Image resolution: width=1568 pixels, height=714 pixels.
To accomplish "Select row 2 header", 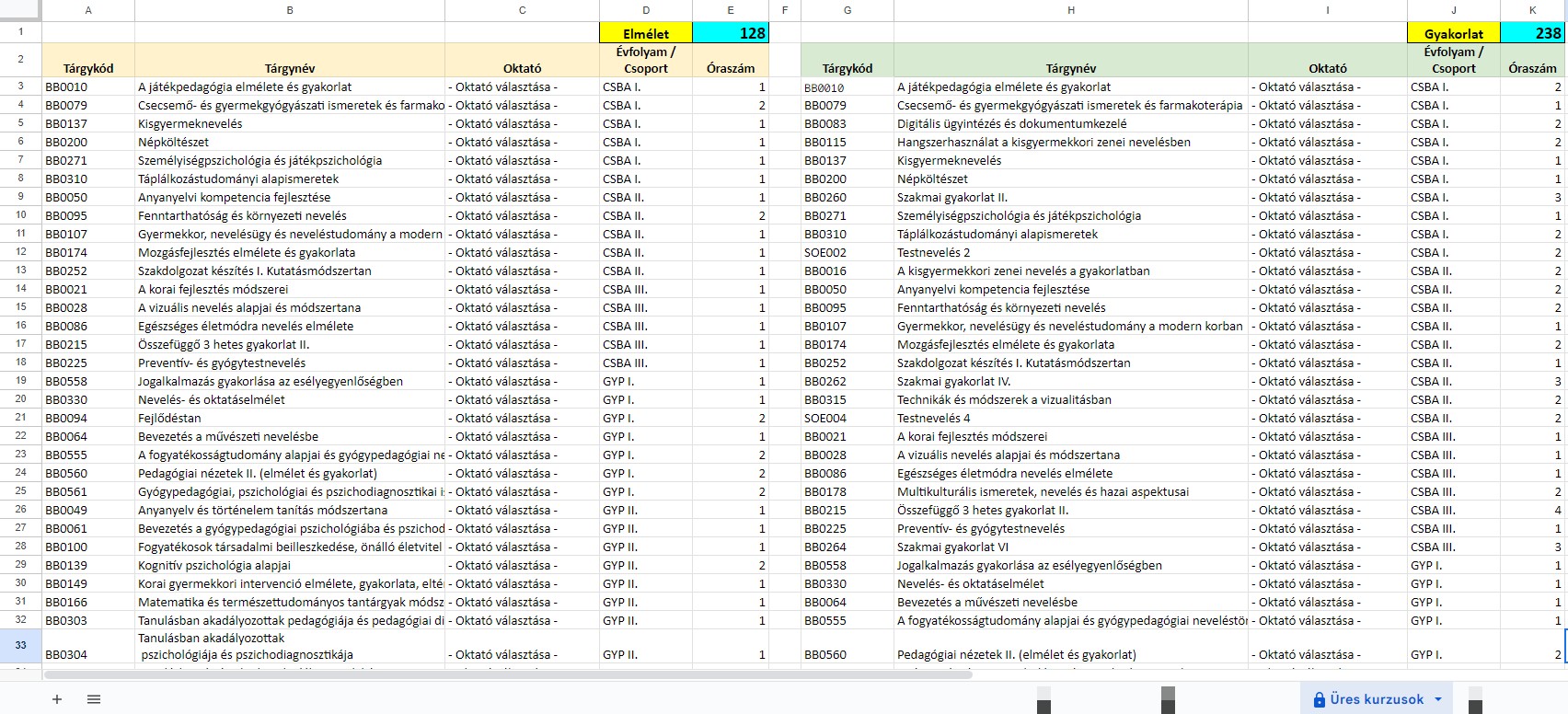I will pyautogui.click(x=20, y=60).
